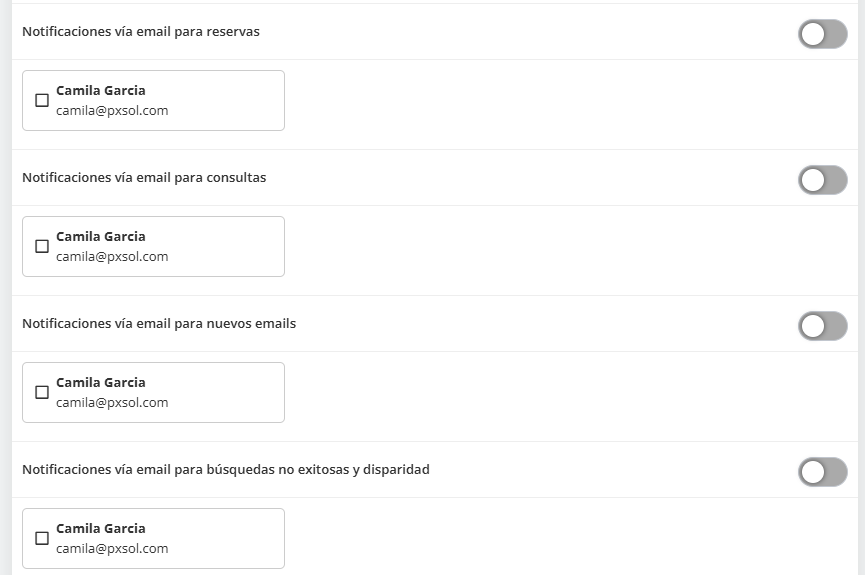This screenshot has height=575, width=865.
Task: Click camila@pxsol.com address under consultas
Action: (x=112, y=257)
